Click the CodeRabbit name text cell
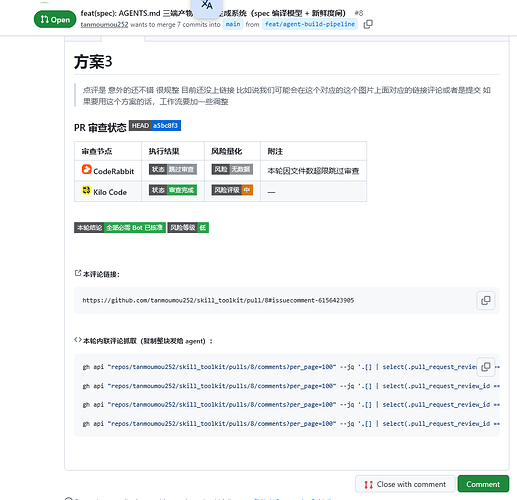The image size is (517, 500). [x=114, y=171]
